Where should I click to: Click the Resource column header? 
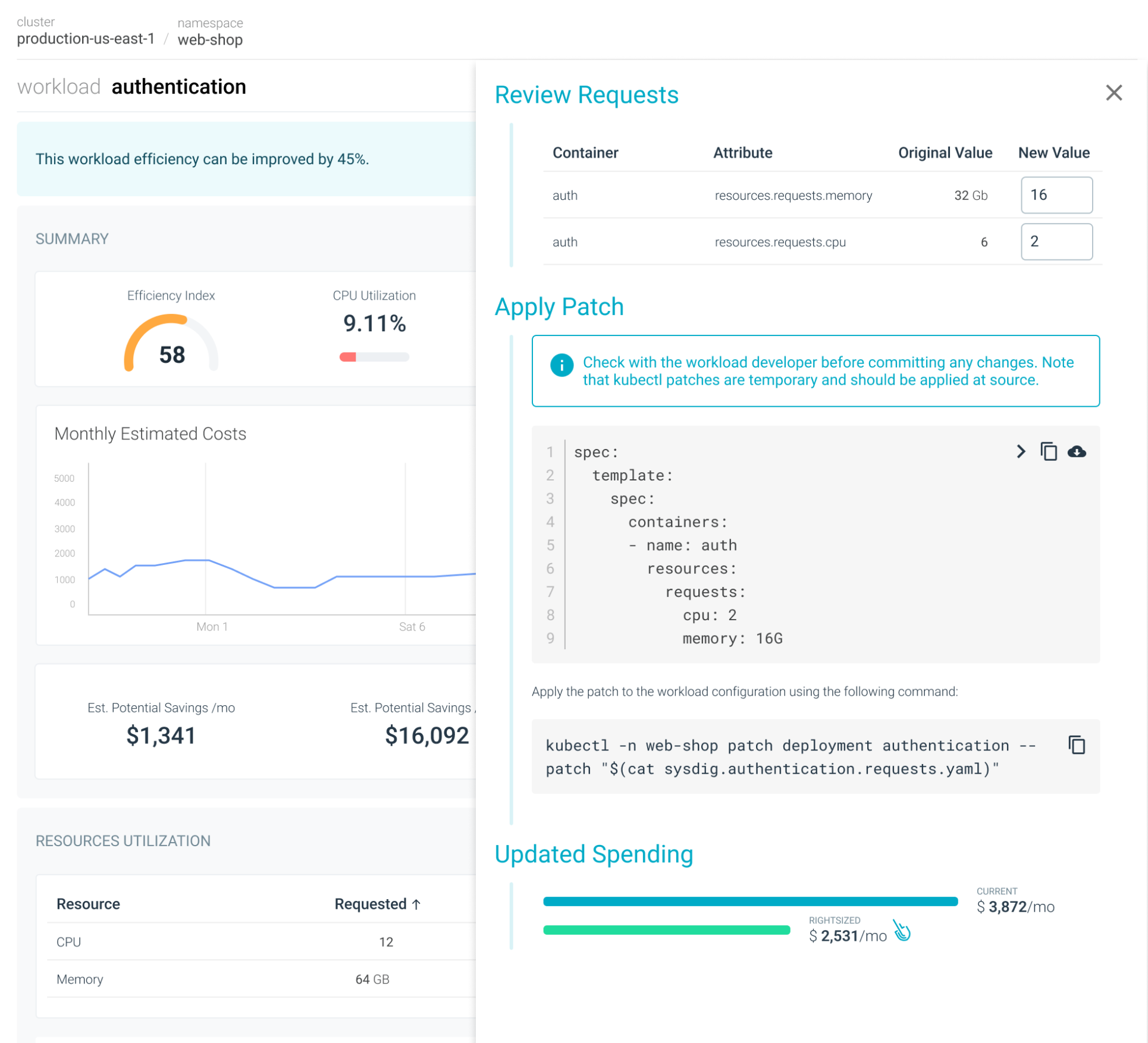pos(88,904)
